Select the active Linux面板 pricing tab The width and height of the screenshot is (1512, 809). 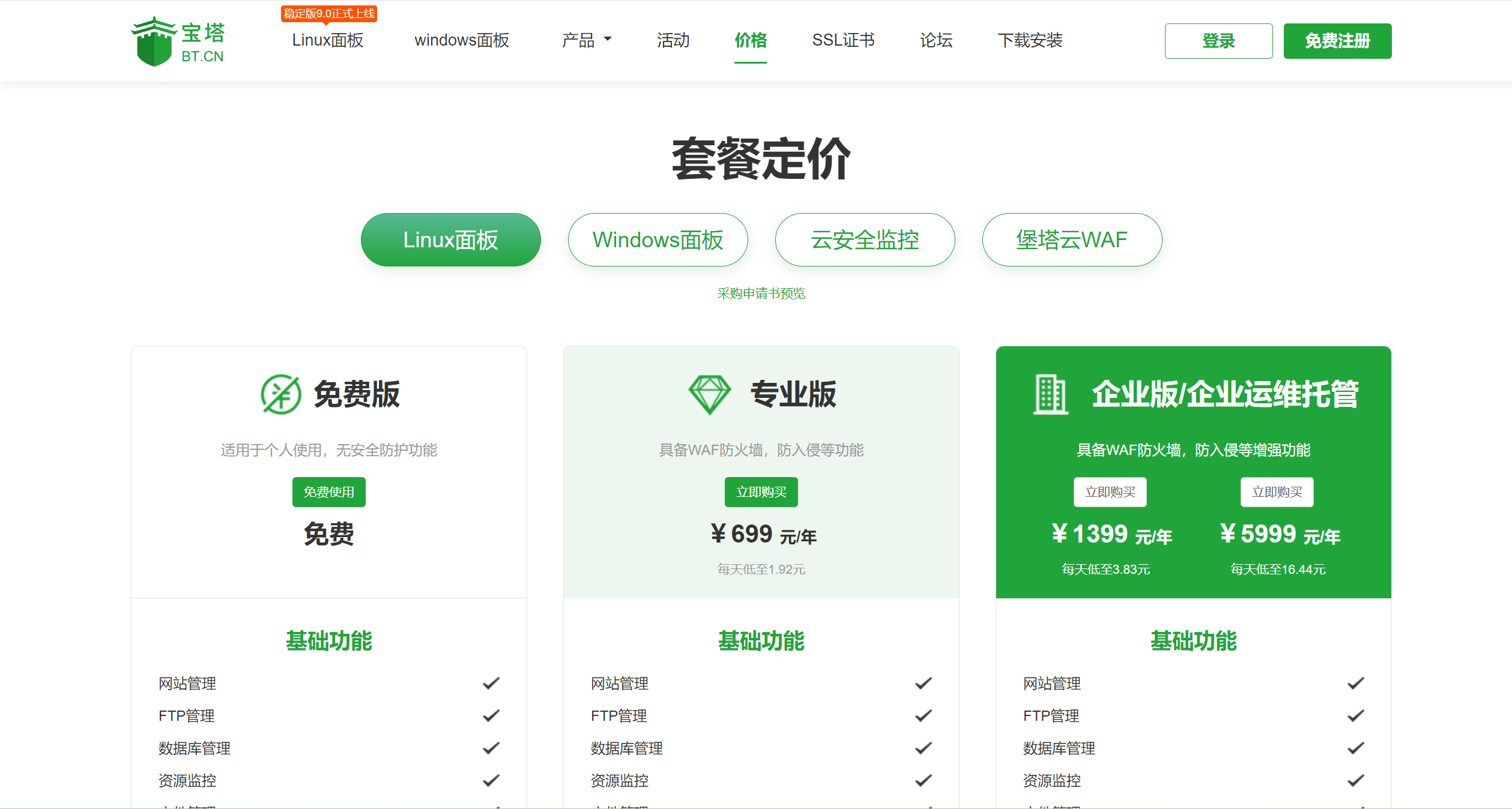[450, 240]
